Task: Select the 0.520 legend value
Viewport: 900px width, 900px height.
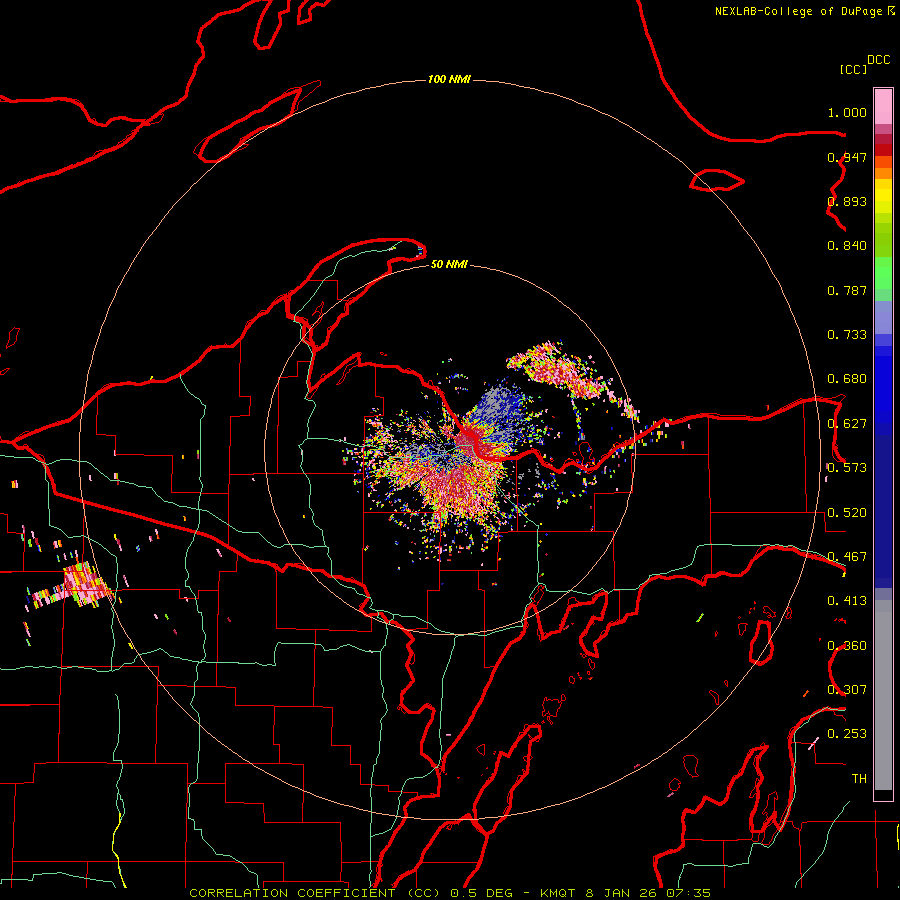Action: [x=847, y=513]
